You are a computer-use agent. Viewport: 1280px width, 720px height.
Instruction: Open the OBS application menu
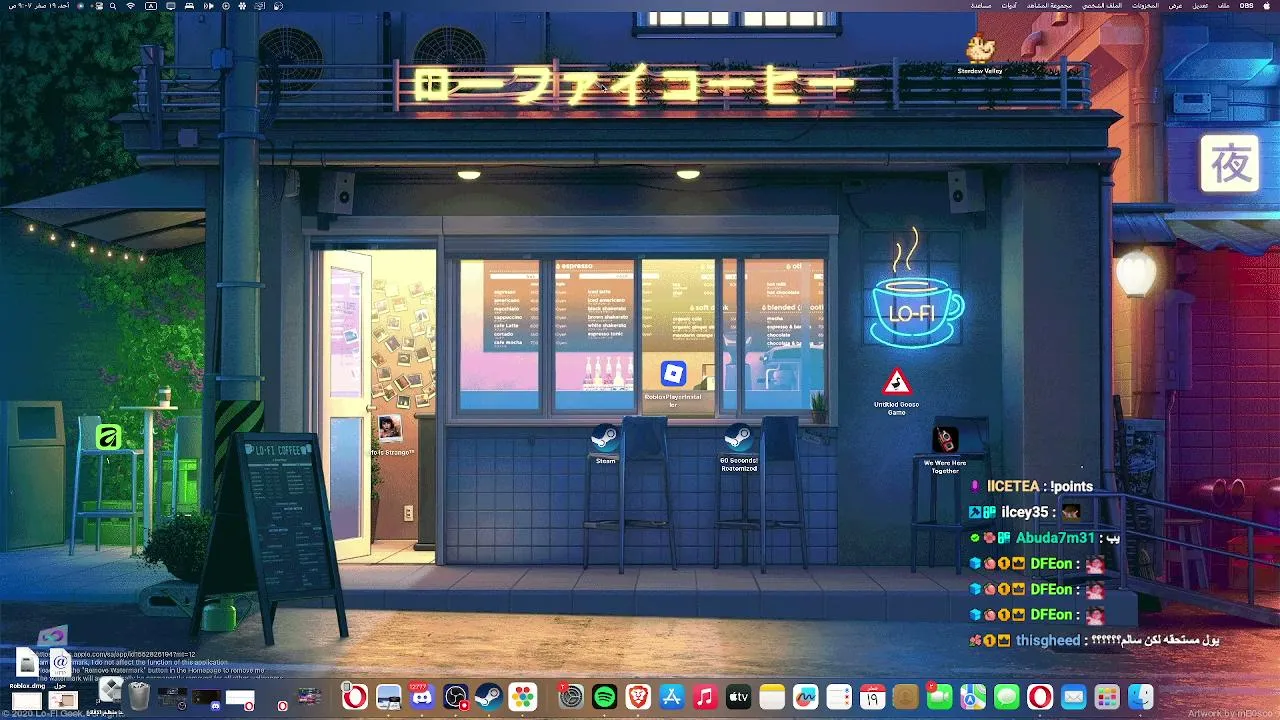1246,6
